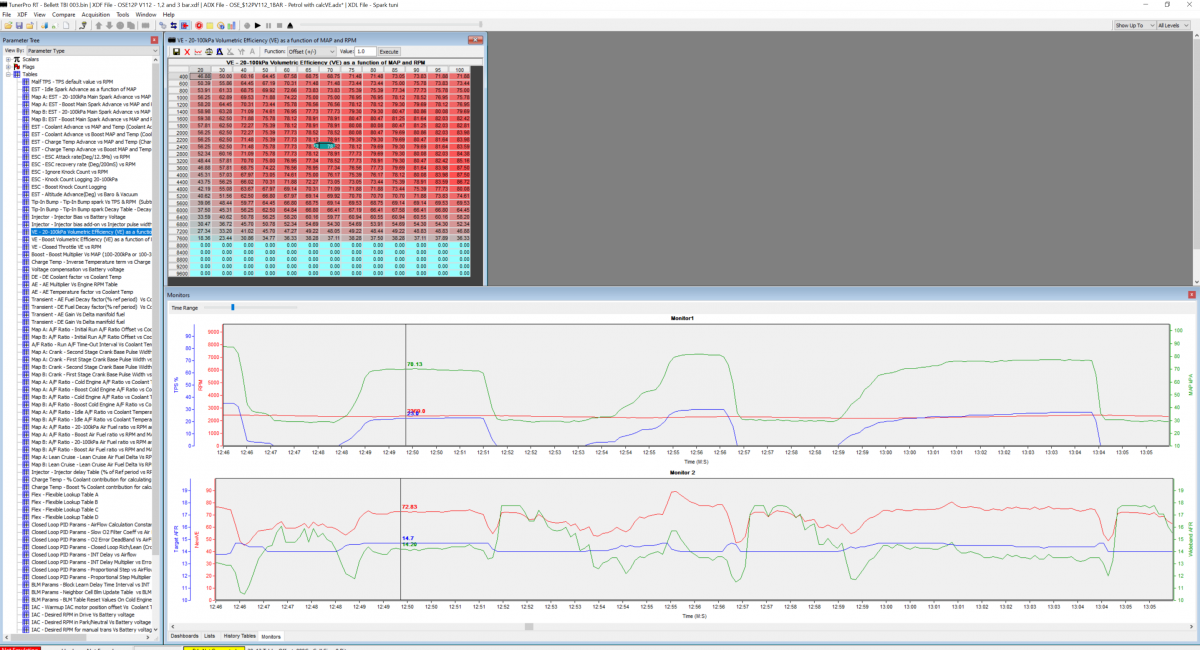
Task: Click the eject log toolbar button
Action: tap(290, 25)
